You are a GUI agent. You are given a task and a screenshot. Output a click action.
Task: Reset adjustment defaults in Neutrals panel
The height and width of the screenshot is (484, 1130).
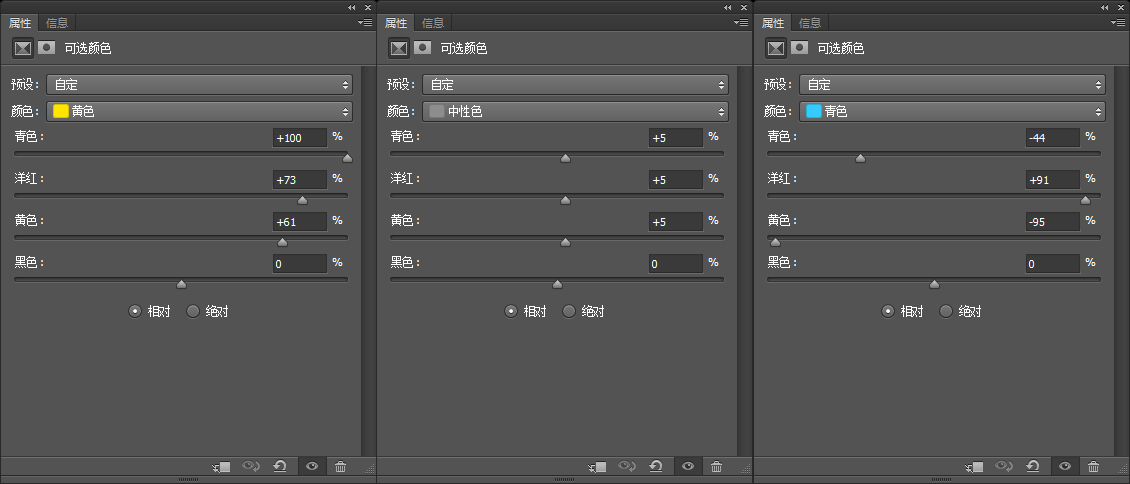click(657, 467)
